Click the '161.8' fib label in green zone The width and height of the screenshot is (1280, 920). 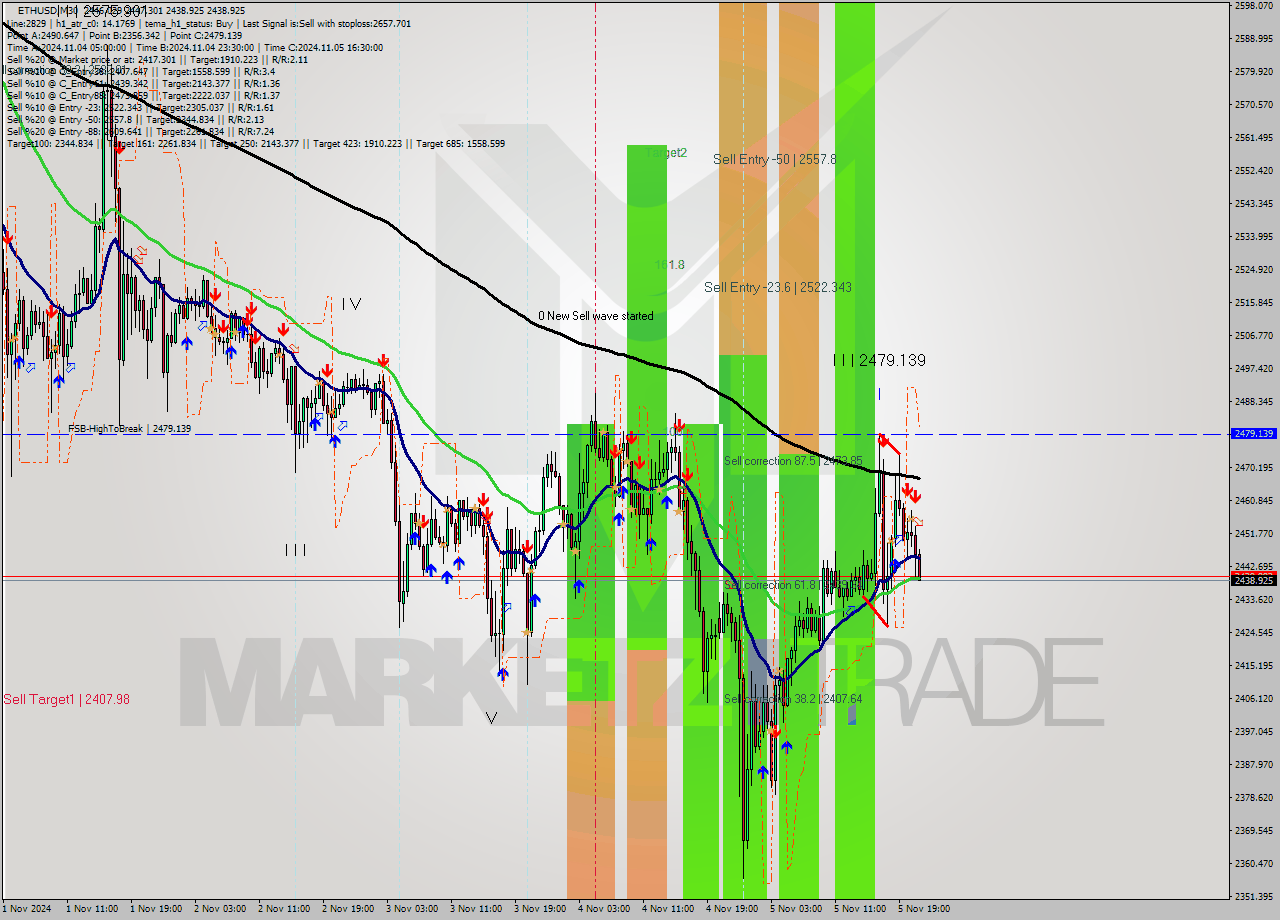point(670,265)
